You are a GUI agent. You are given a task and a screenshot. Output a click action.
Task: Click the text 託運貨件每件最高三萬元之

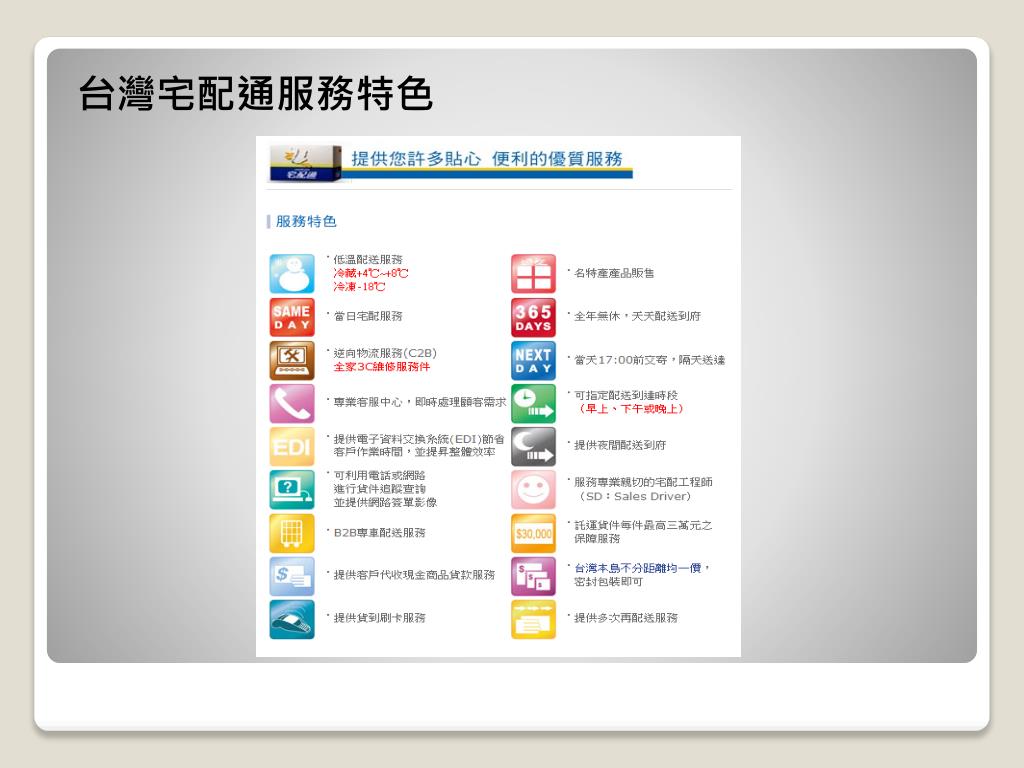(643, 525)
